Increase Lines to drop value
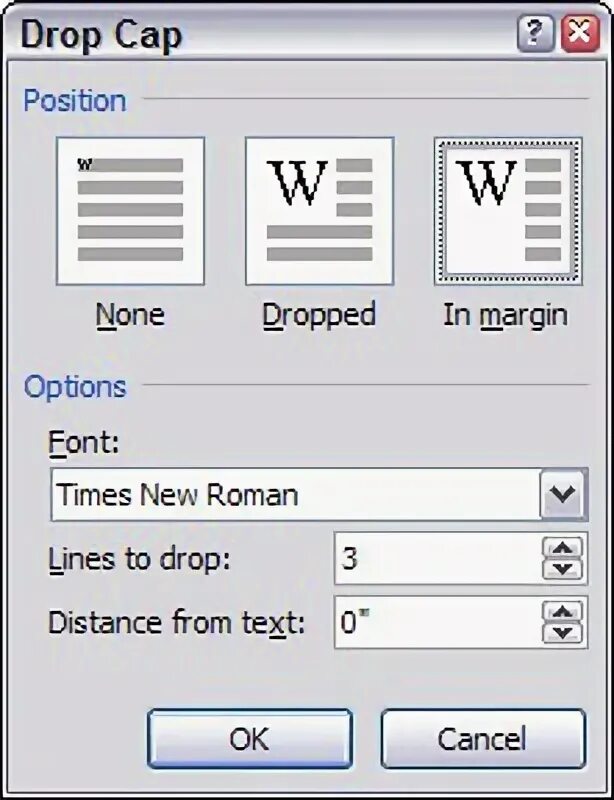 pos(563,548)
